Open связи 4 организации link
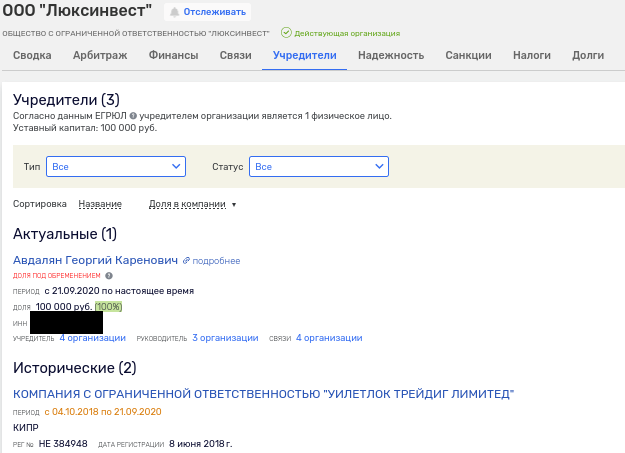 coord(329,338)
